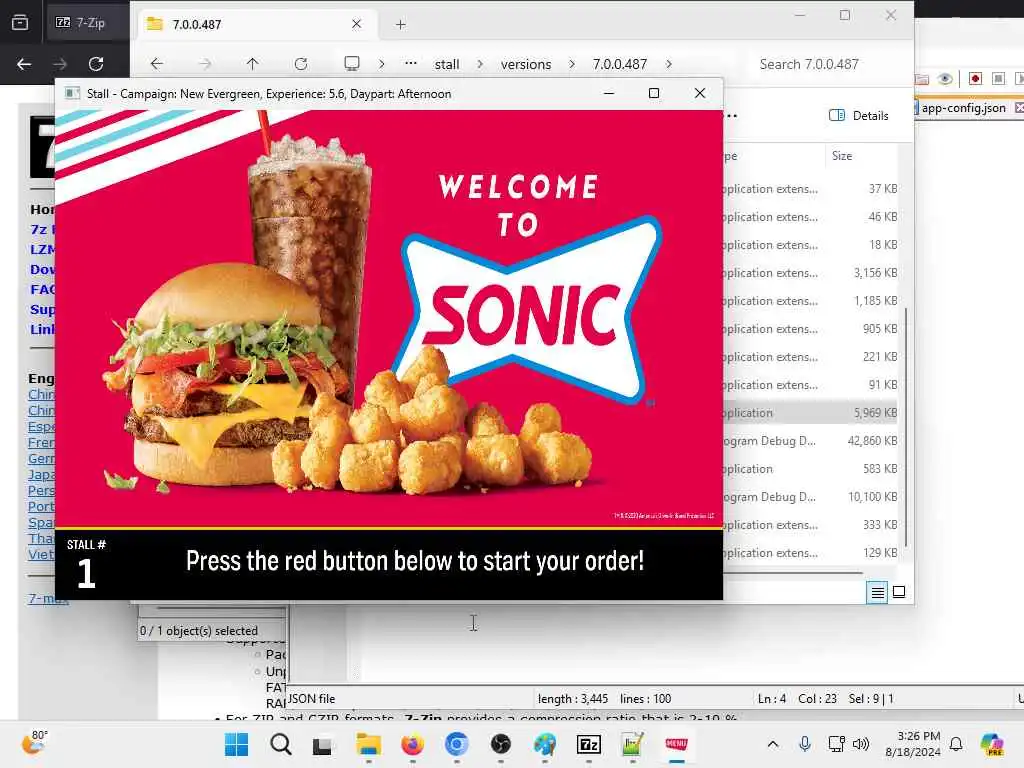Click the File Explorer horizontal scrollbar

click(x=793, y=573)
